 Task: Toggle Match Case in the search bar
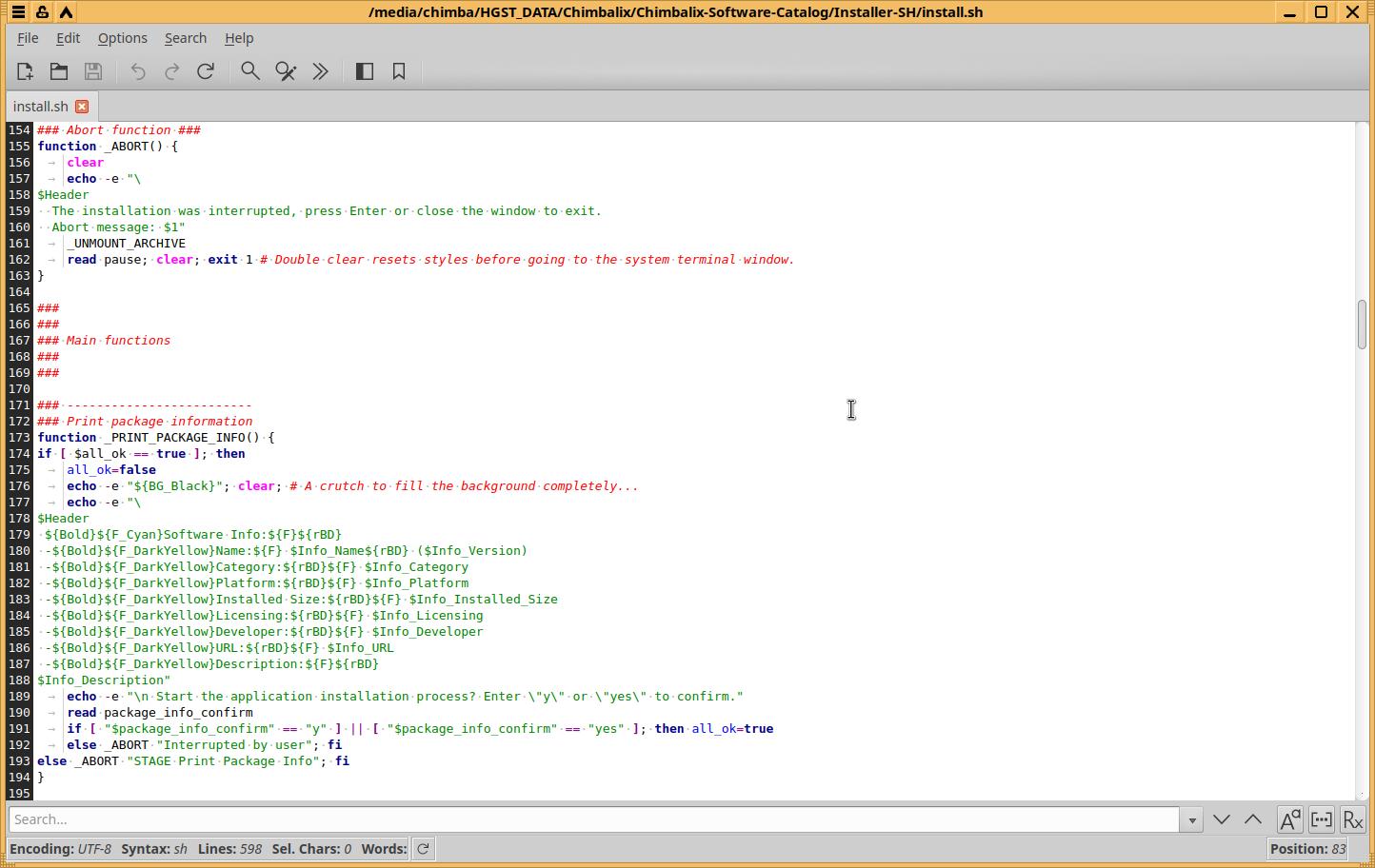click(1290, 819)
